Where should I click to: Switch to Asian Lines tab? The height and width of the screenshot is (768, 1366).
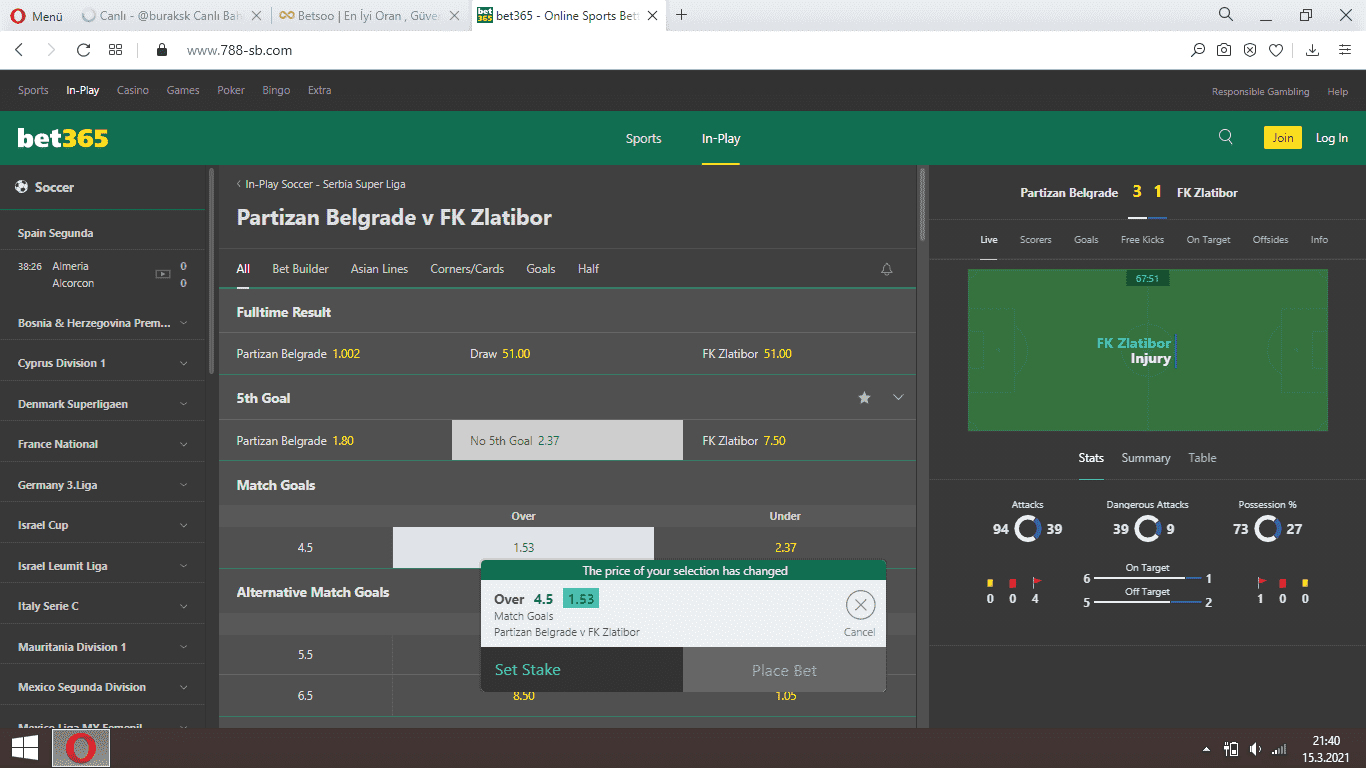point(379,269)
